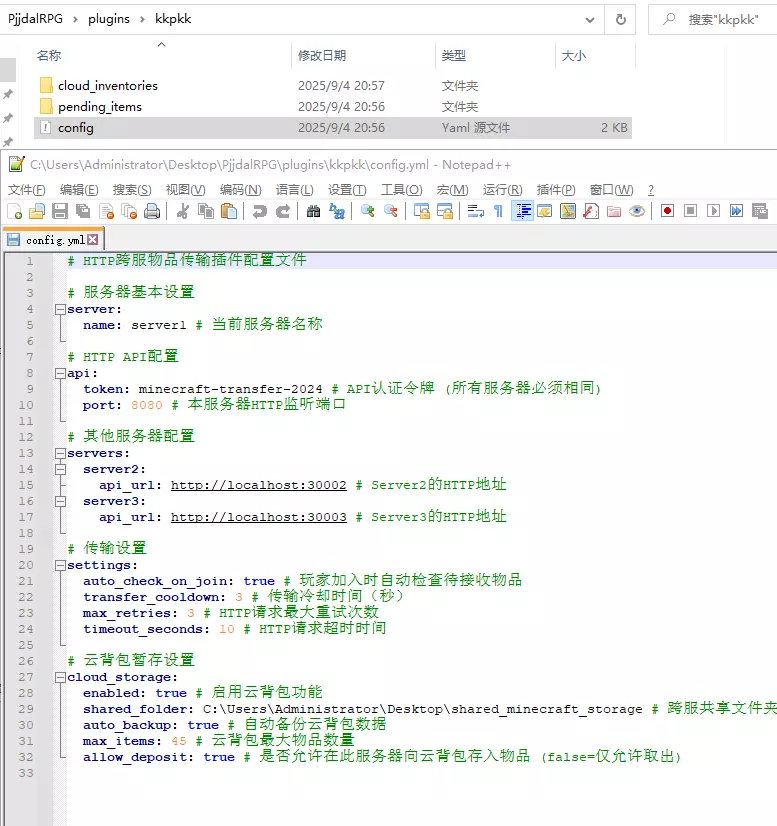Click the http://localhost:30003 link
The image size is (777, 826).
[x=259, y=517]
